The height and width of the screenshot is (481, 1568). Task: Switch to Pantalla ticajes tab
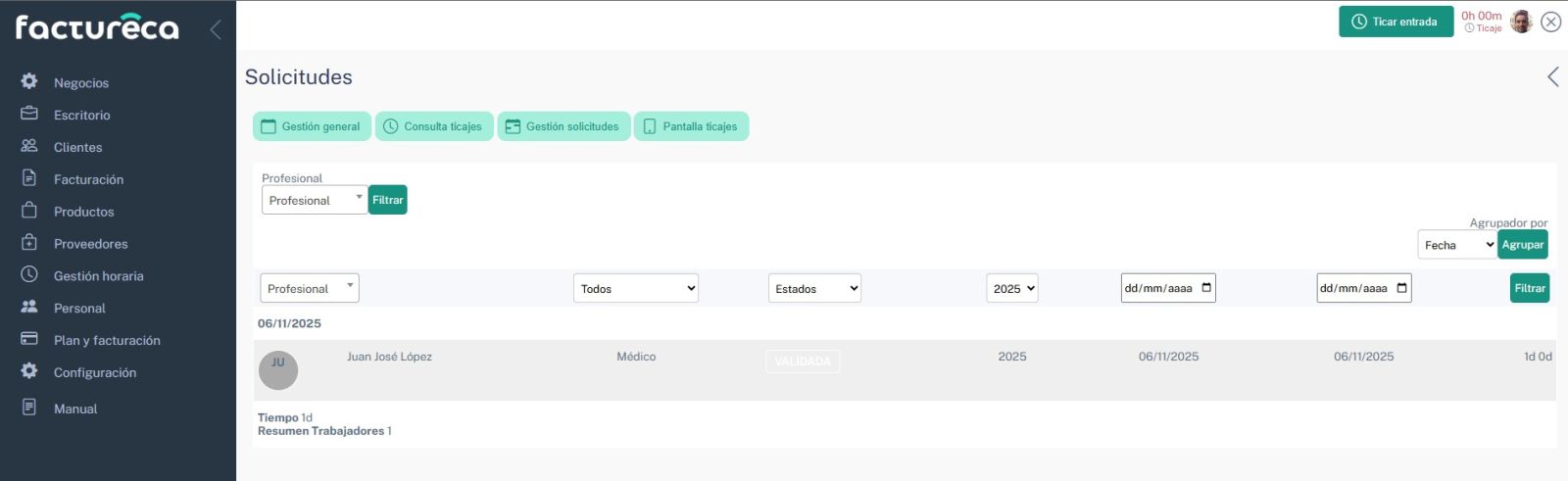[x=691, y=126]
